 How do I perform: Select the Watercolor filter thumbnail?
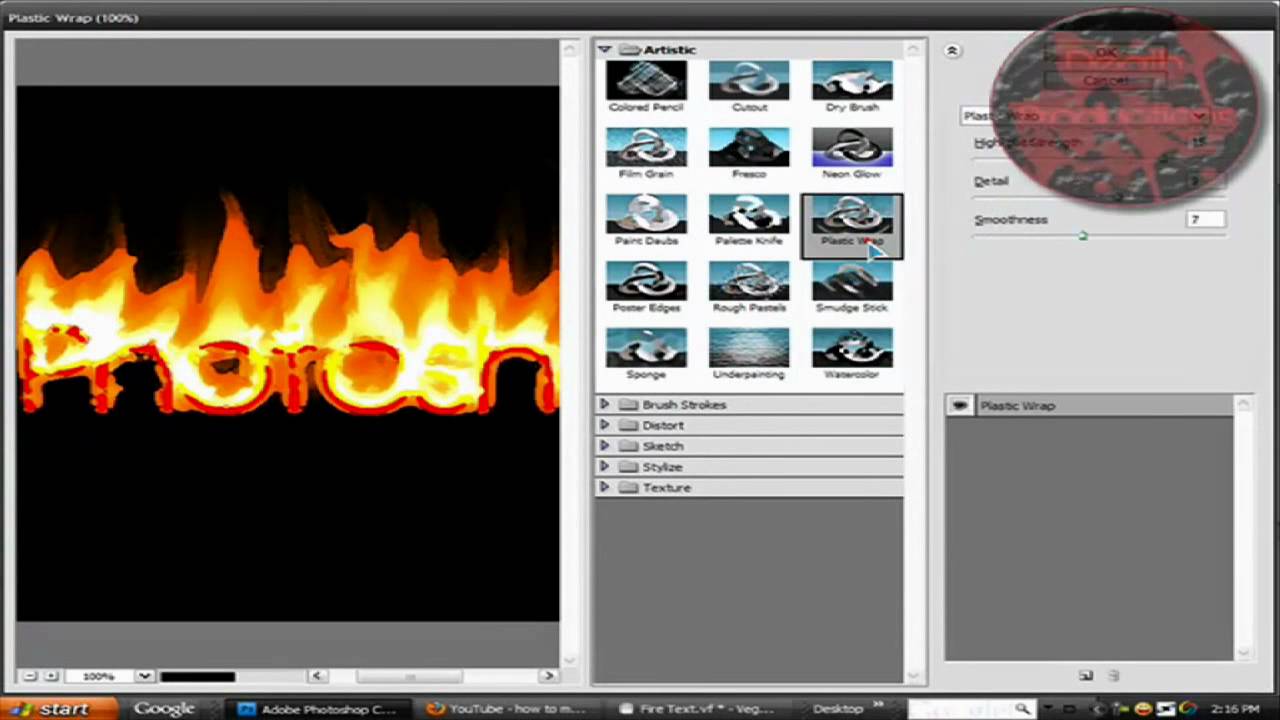(x=852, y=355)
